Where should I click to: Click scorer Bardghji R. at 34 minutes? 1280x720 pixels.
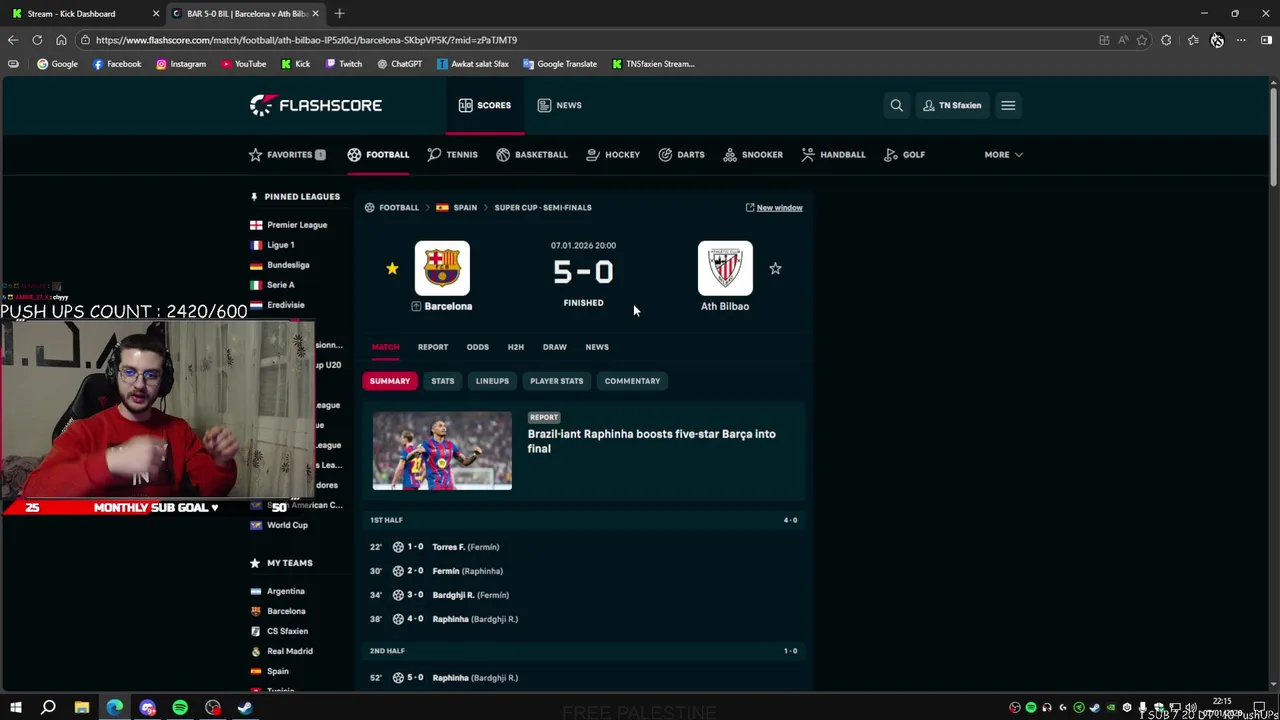[x=453, y=595]
